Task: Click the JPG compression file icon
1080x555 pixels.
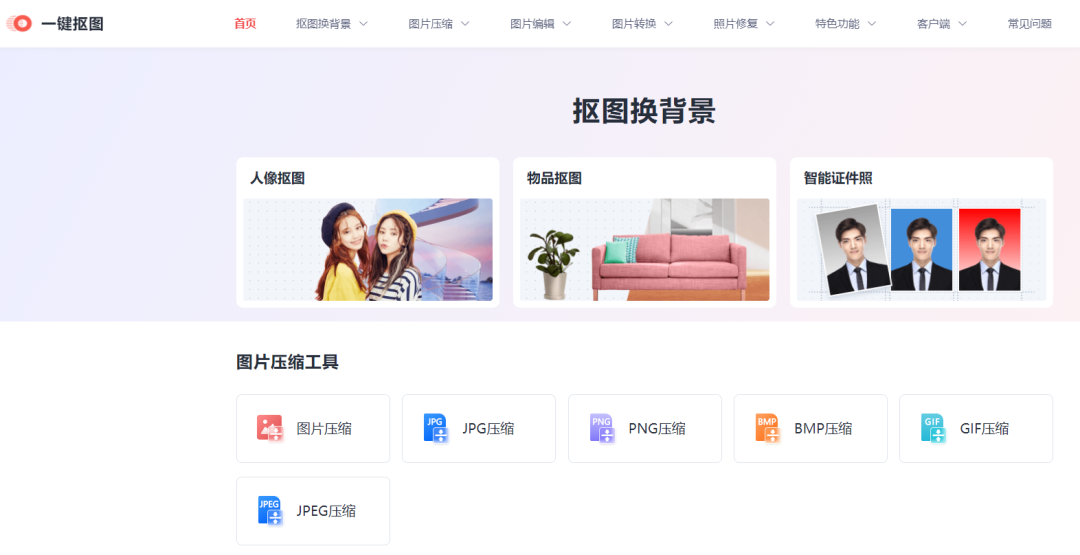Action: pyautogui.click(x=435, y=428)
